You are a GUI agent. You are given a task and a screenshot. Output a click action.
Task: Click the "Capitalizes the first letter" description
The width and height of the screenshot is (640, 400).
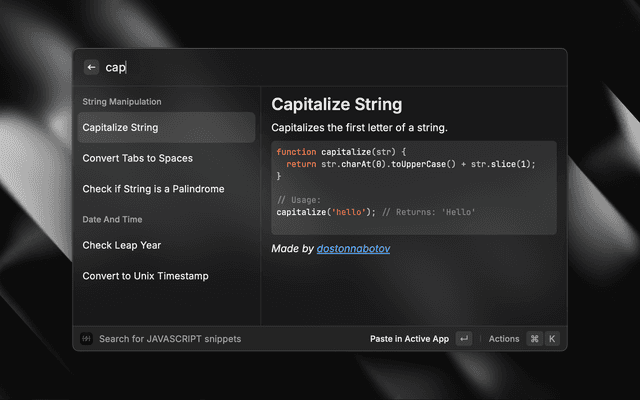359,128
